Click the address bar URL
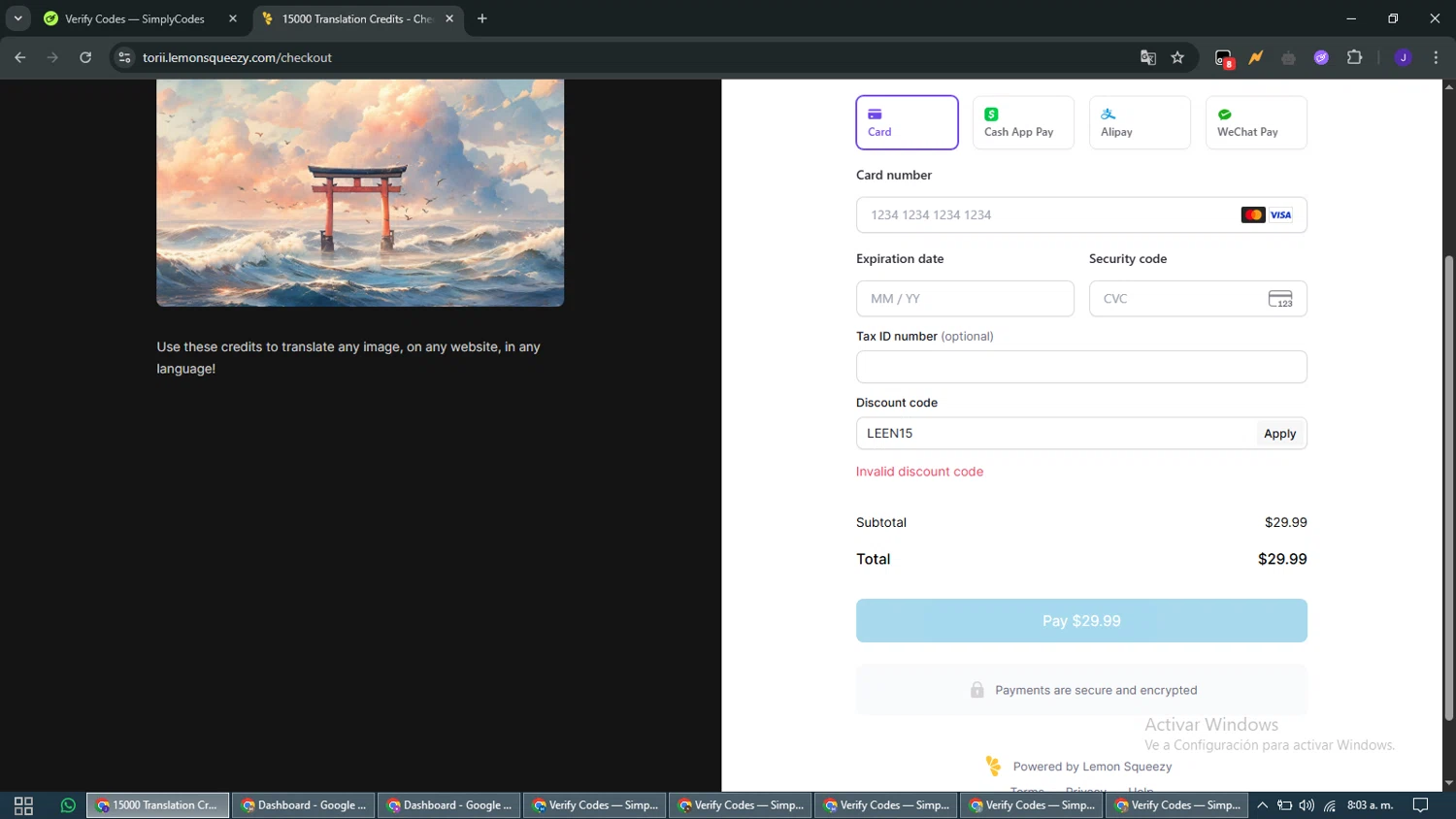The height and width of the screenshot is (819, 1456). pos(237,57)
